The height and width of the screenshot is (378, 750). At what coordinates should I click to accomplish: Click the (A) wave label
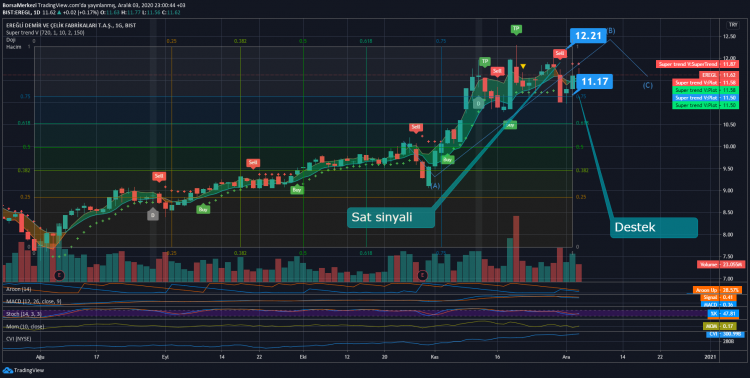436,186
